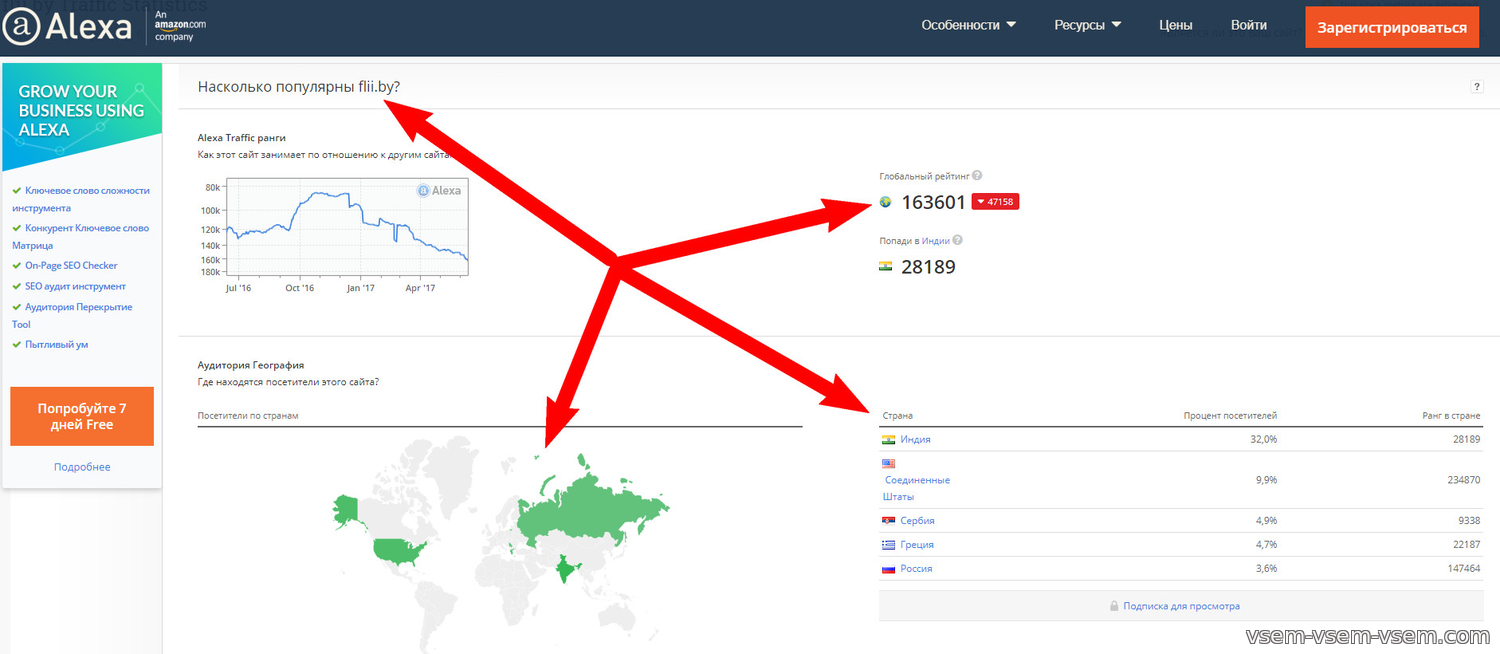Click the Greece flag icon
The image size is (1500, 654).
(x=888, y=545)
